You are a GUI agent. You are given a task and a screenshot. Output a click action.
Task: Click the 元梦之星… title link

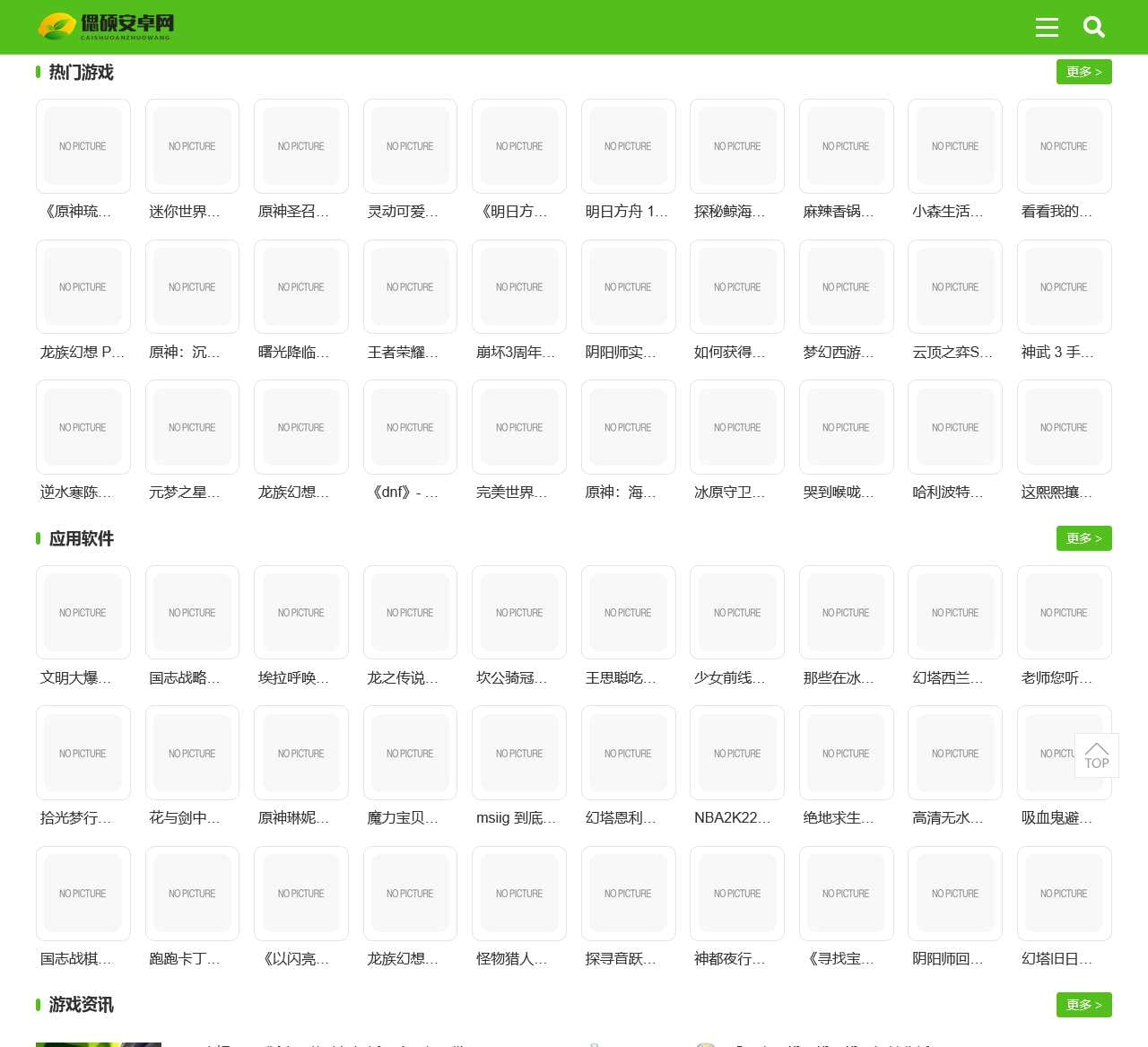(185, 493)
